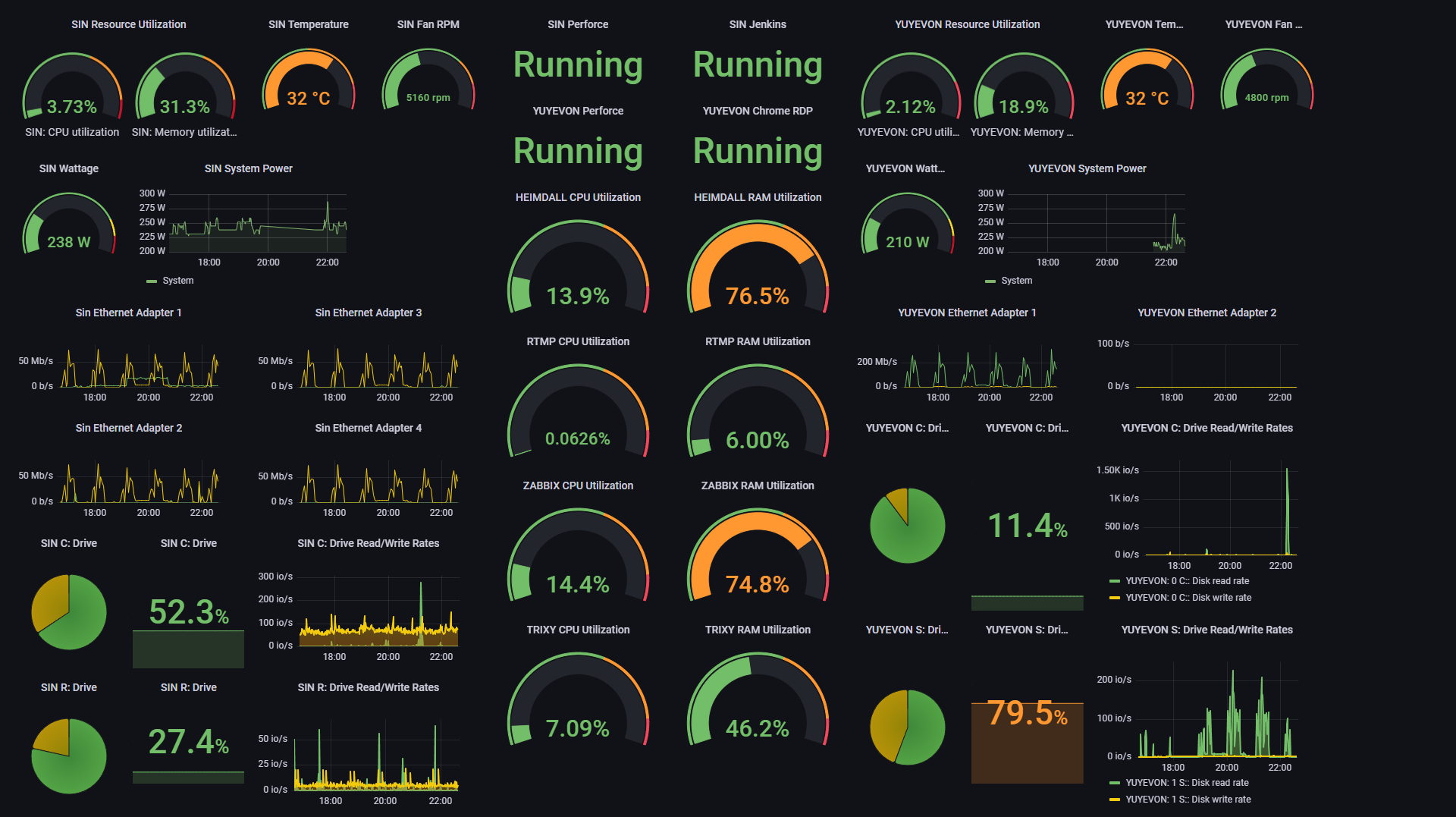Open the YUYEVON System Power panel title
The height and width of the screenshot is (817, 1456).
[x=1087, y=168]
